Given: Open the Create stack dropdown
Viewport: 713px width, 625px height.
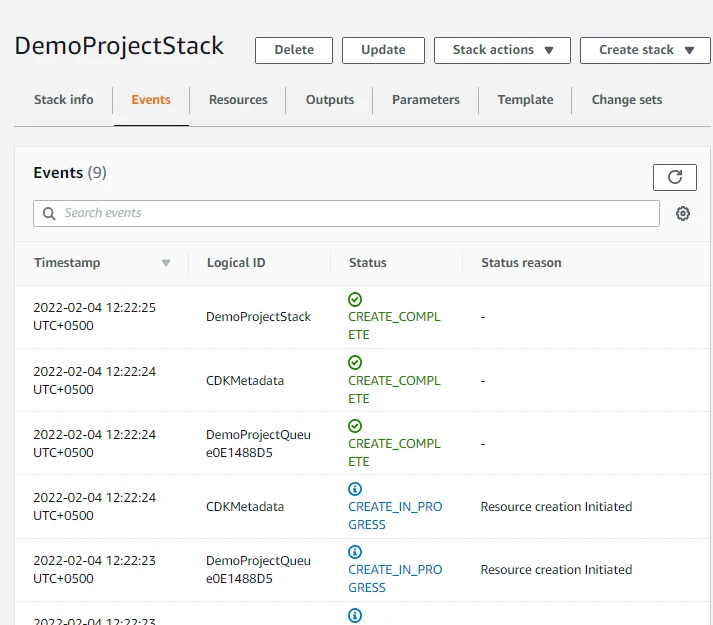Looking at the screenshot, I should (645, 50).
